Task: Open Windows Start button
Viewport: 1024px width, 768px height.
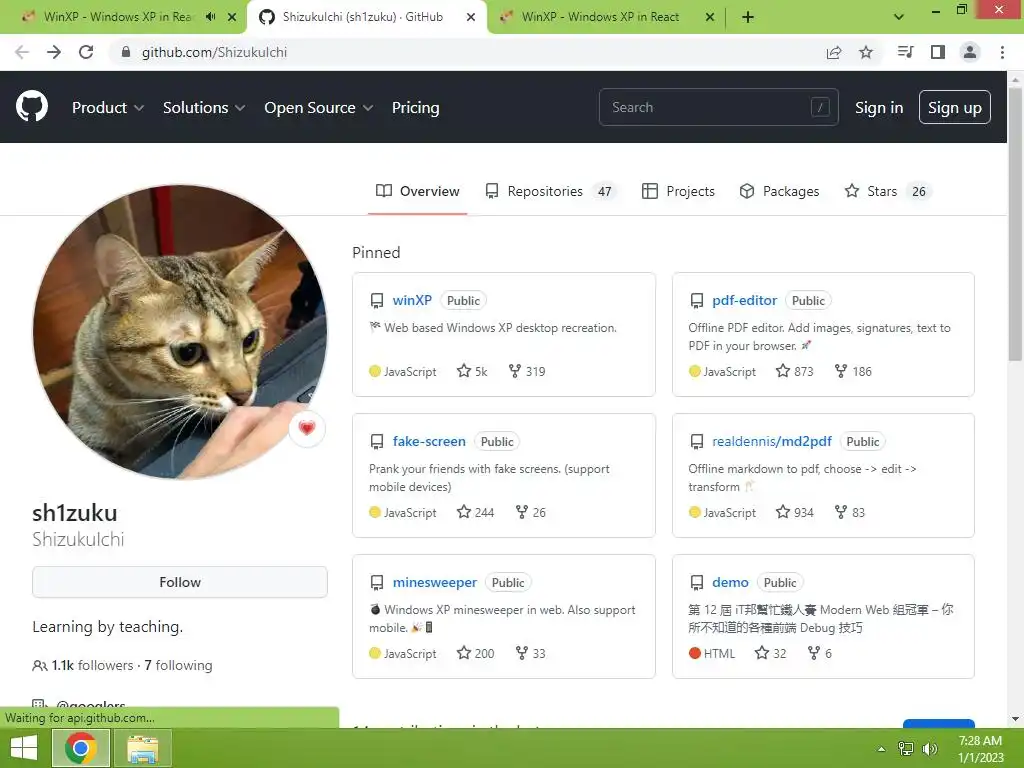Action: (24, 748)
